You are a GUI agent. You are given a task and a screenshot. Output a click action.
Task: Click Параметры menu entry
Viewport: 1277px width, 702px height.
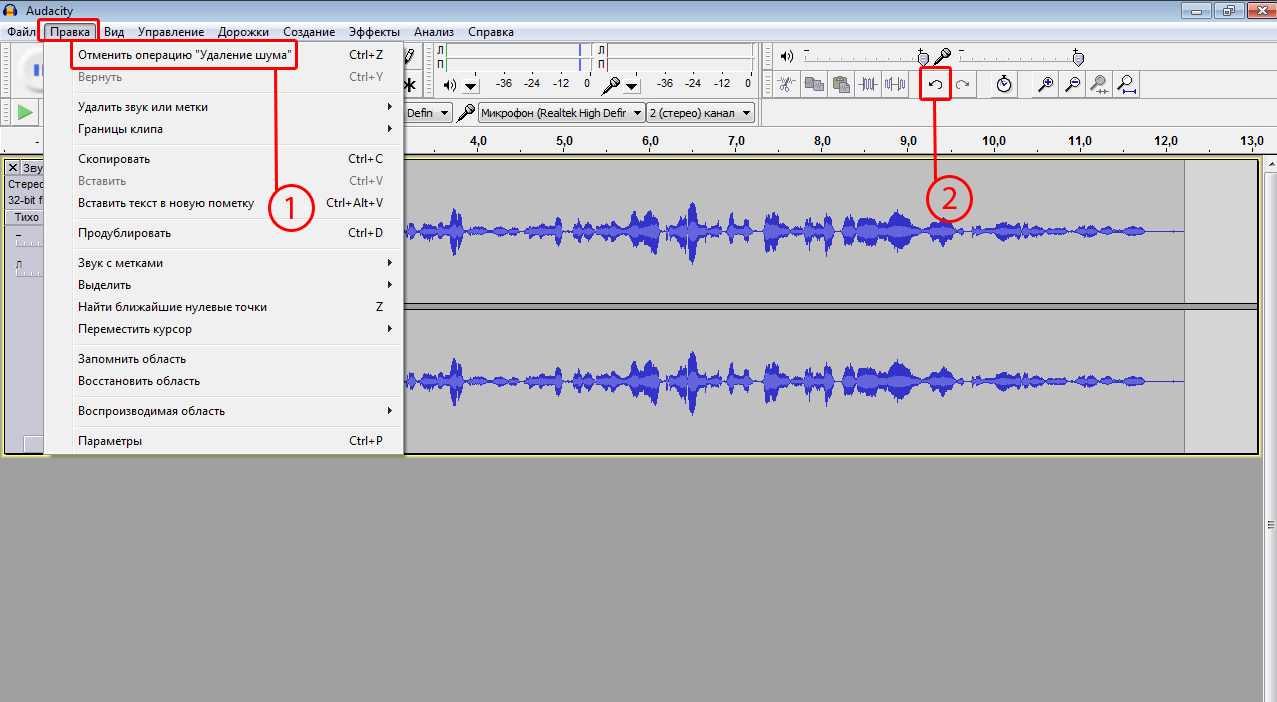point(110,441)
